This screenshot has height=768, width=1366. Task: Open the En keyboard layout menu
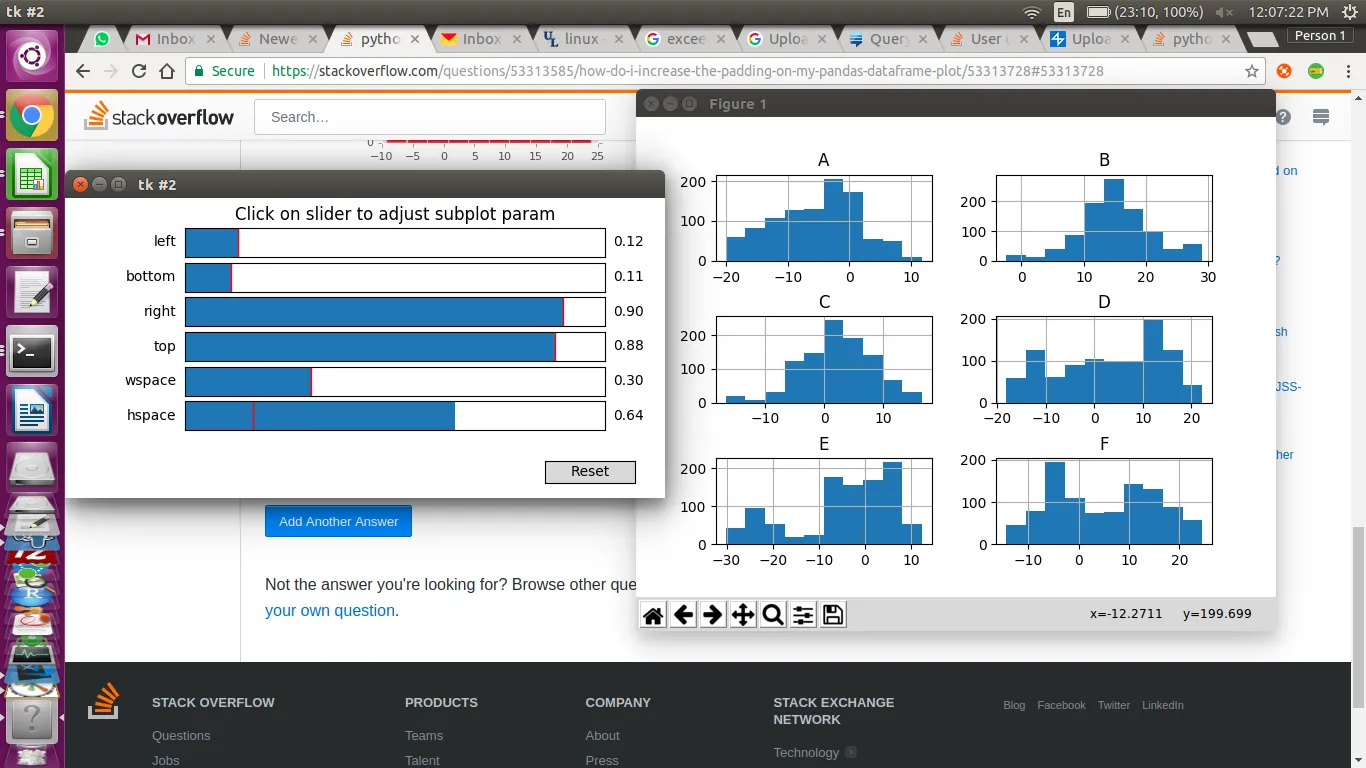[x=1064, y=12]
